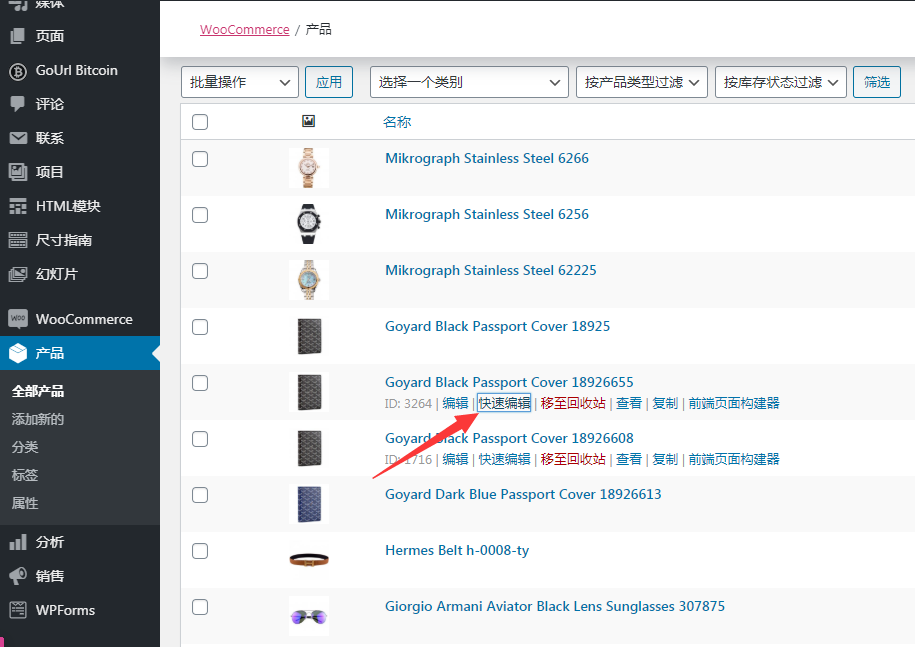
Task: Check the Goyard Black Passport Cover 18925 row
Action: point(200,327)
